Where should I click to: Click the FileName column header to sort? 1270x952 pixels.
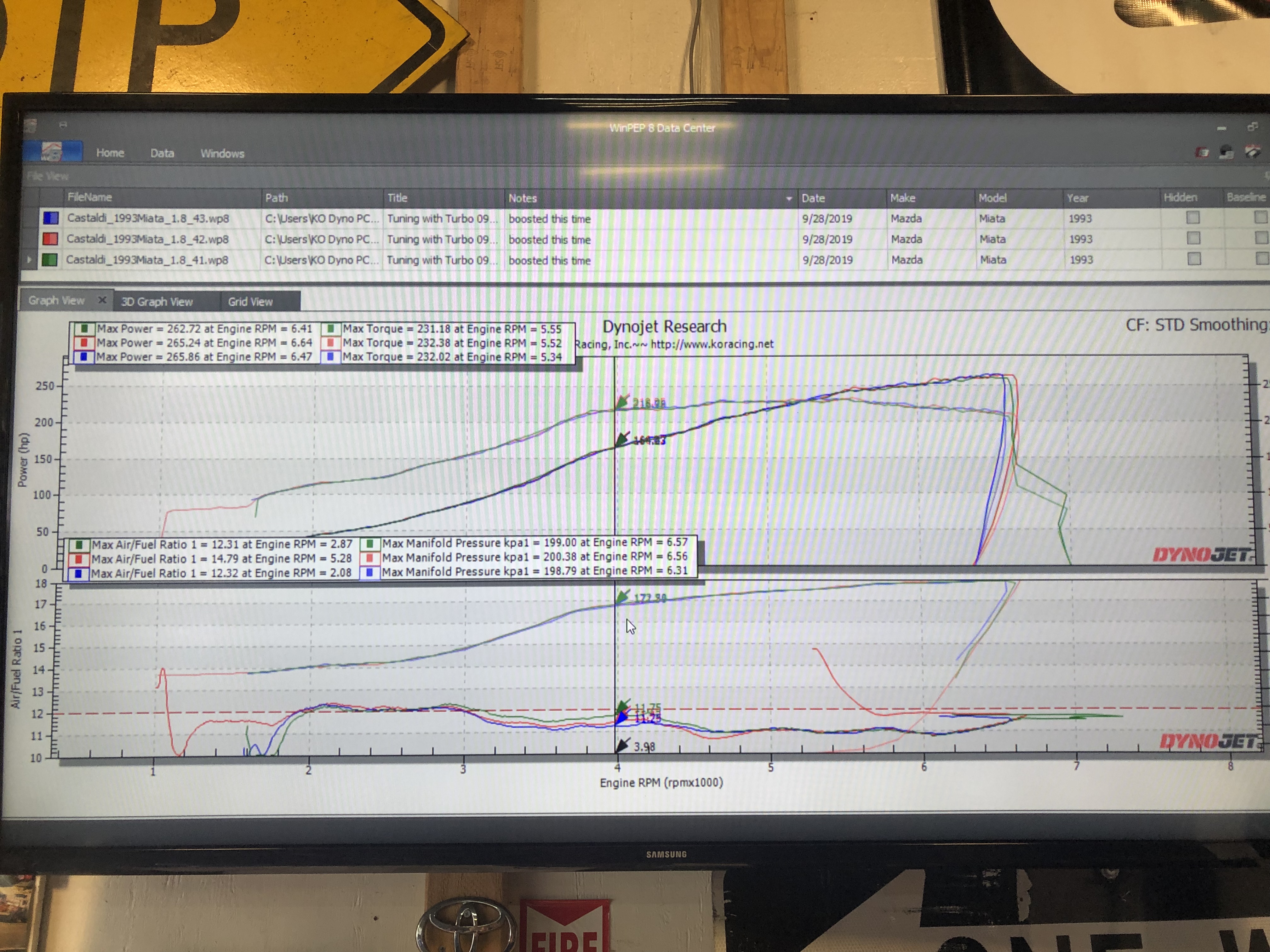[x=89, y=197]
